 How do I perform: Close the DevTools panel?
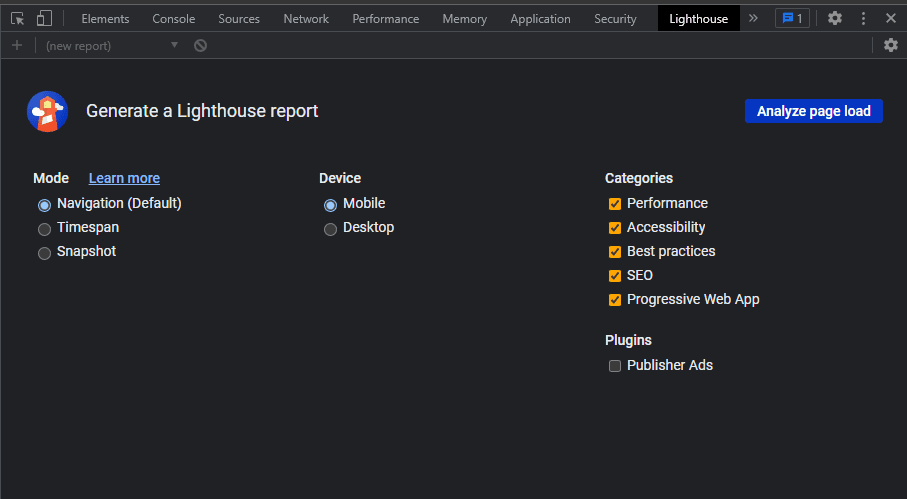[x=891, y=19]
